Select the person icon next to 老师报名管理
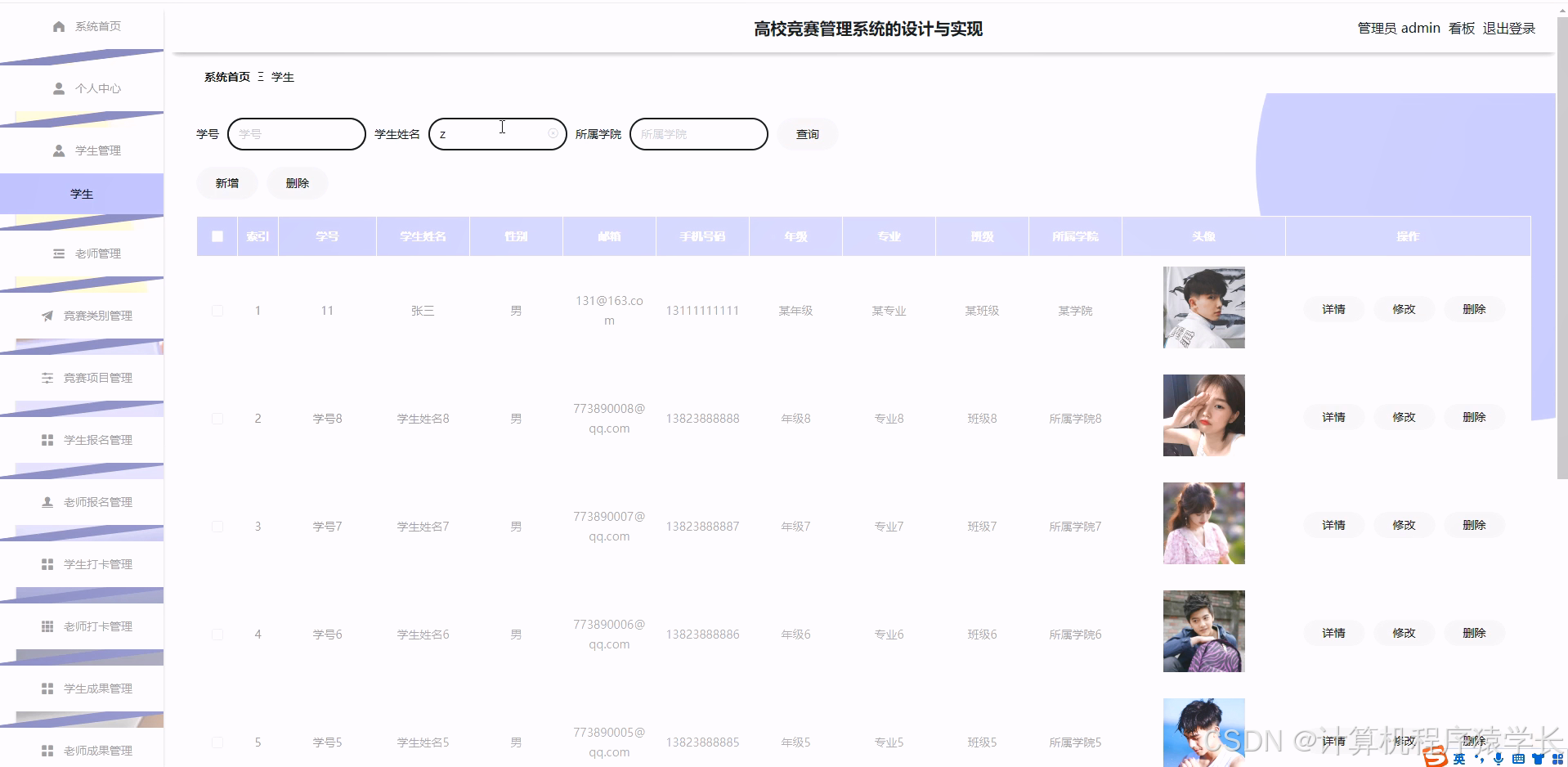 click(47, 501)
